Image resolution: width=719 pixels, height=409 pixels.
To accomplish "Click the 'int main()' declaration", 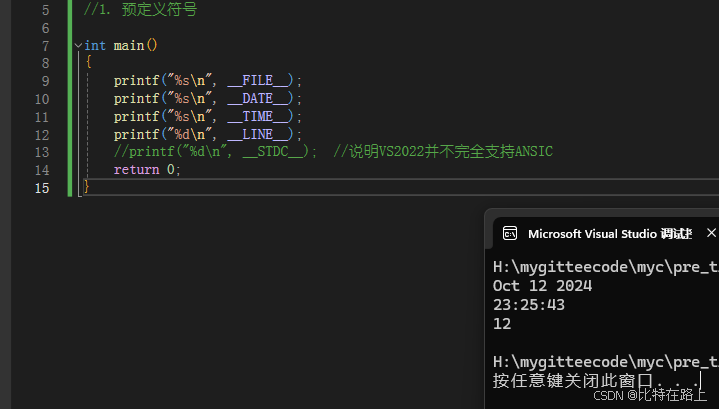I will (x=121, y=45).
